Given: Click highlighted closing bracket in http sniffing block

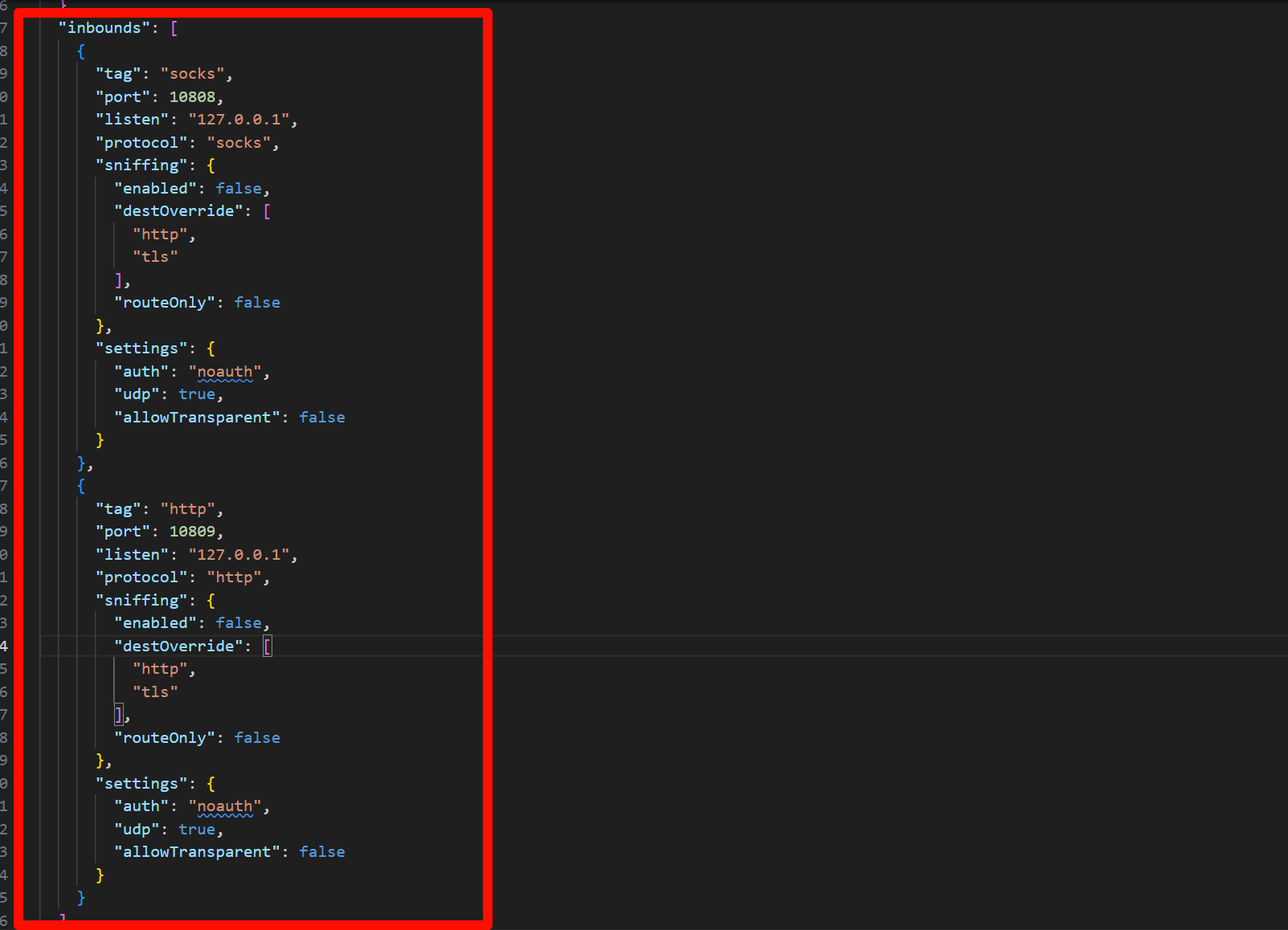Looking at the screenshot, I should (118, 715).
